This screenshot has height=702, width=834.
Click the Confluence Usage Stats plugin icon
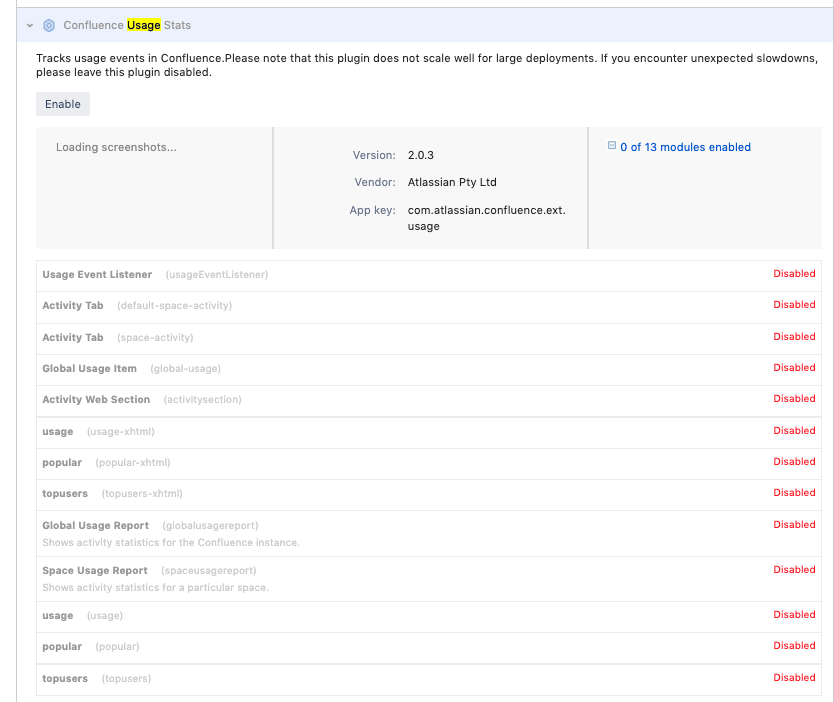49,25
